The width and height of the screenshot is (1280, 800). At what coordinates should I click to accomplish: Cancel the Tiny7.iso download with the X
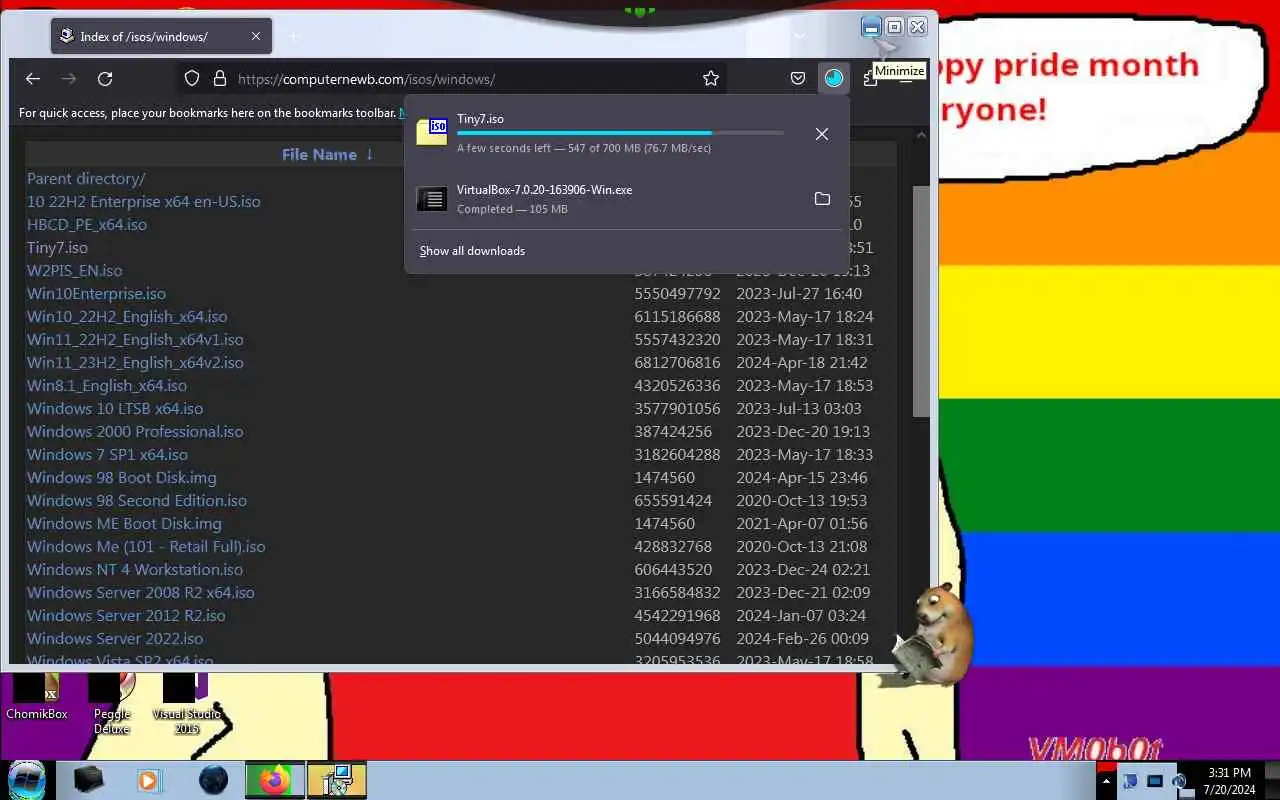(822, 134)
